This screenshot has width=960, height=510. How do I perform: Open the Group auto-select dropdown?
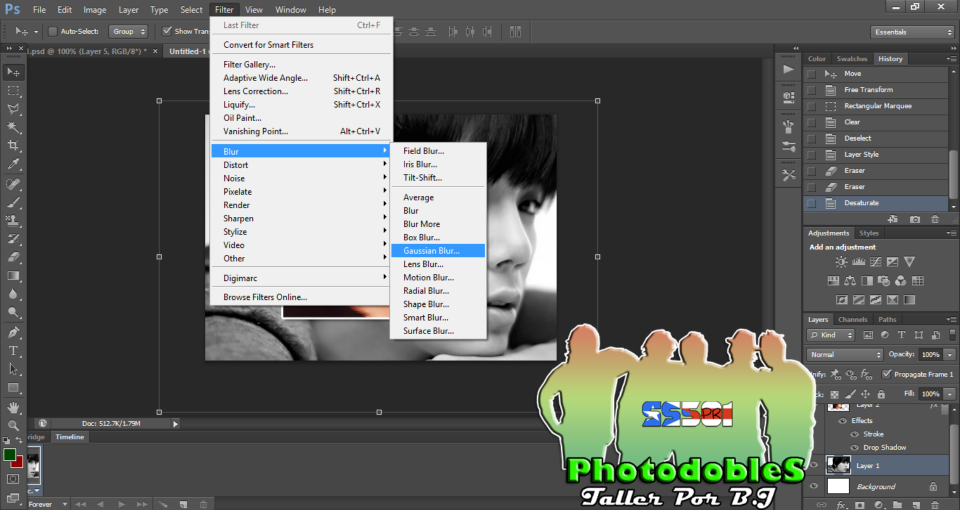128,31
